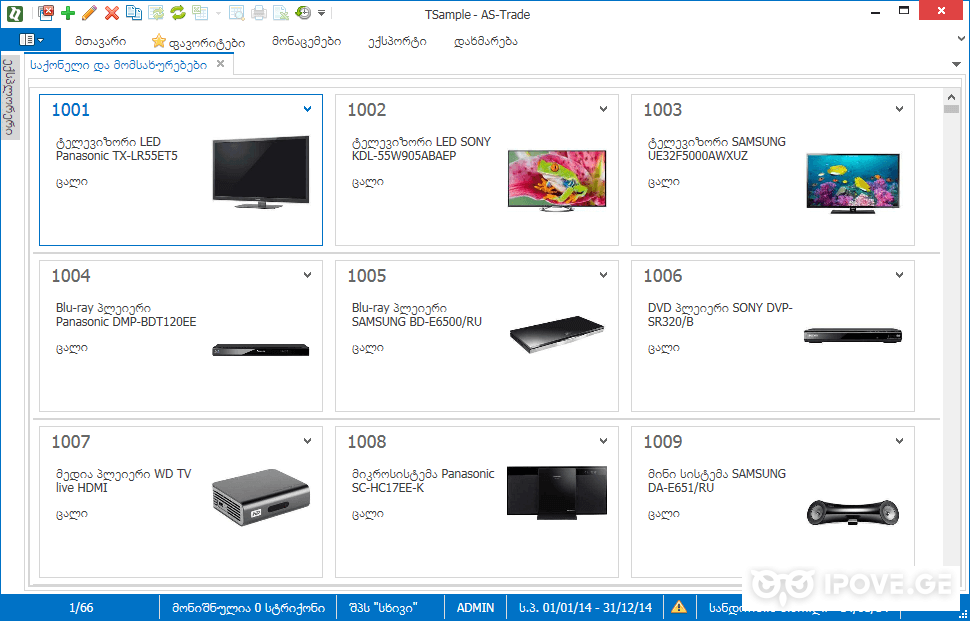Select SONY DVP-SR320/B DVD player thumbnail
Image resolution: width=970 pixels, height=621 pixels.
pyautogui.click(x=853, y=336)
